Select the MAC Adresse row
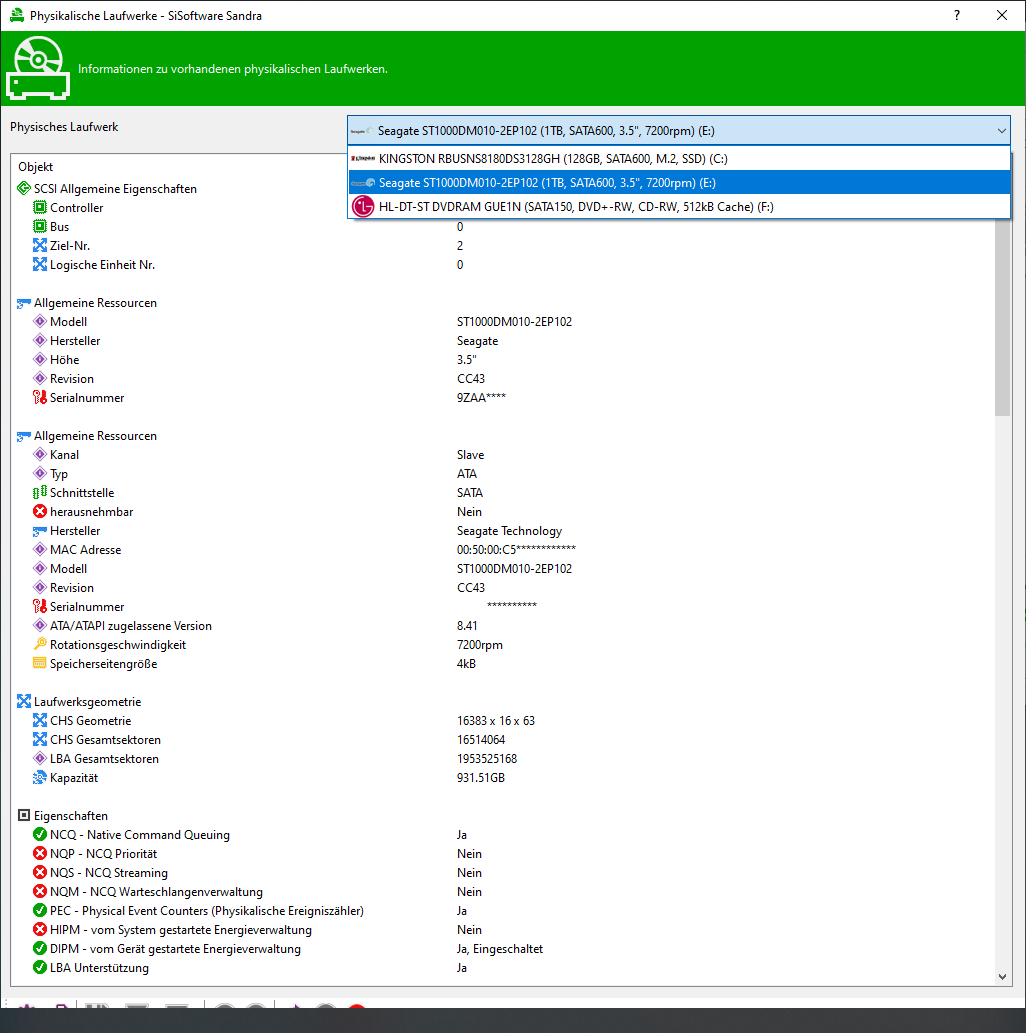This screenshot has height=1033, width=1026. coord(85,550)
